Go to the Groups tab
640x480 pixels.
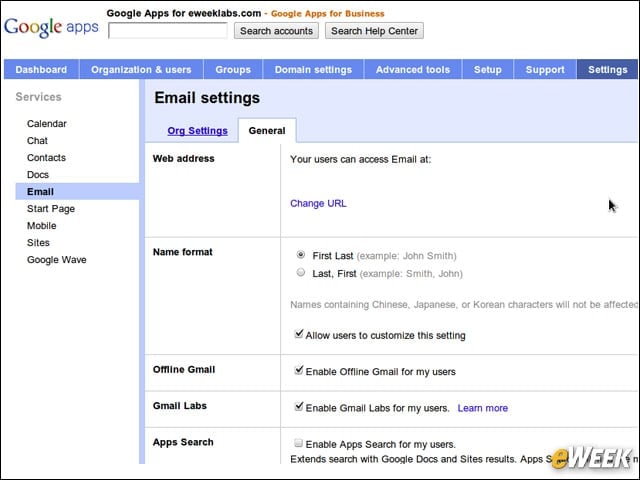[x=233, y=69]
